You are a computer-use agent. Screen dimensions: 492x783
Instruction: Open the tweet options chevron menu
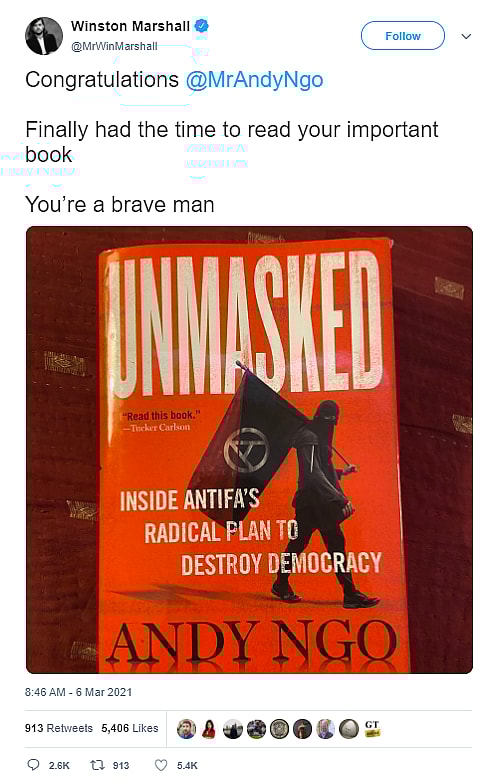coord(466,36)
